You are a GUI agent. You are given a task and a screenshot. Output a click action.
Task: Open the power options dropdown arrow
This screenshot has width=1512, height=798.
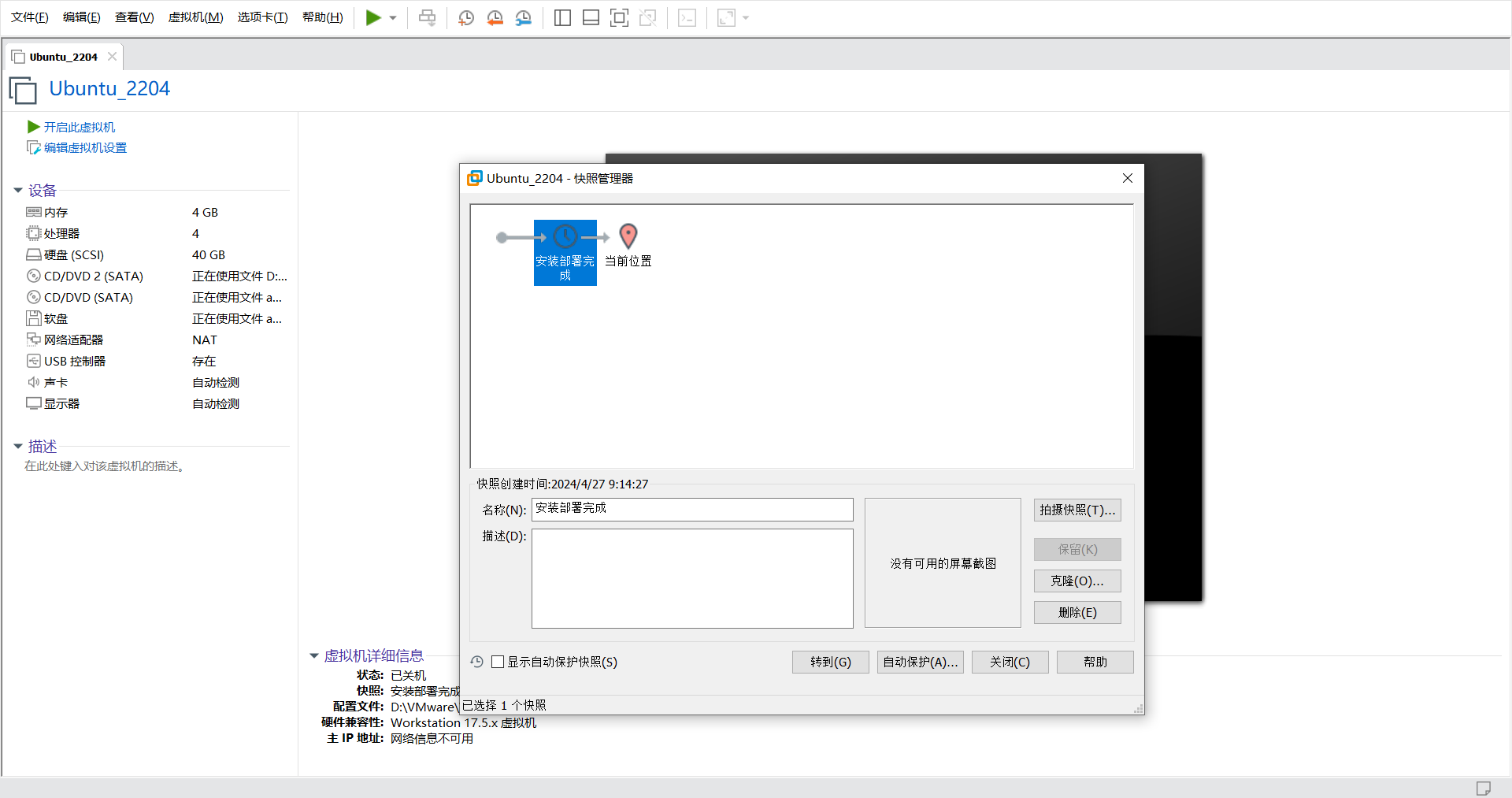tap(393, 18)
